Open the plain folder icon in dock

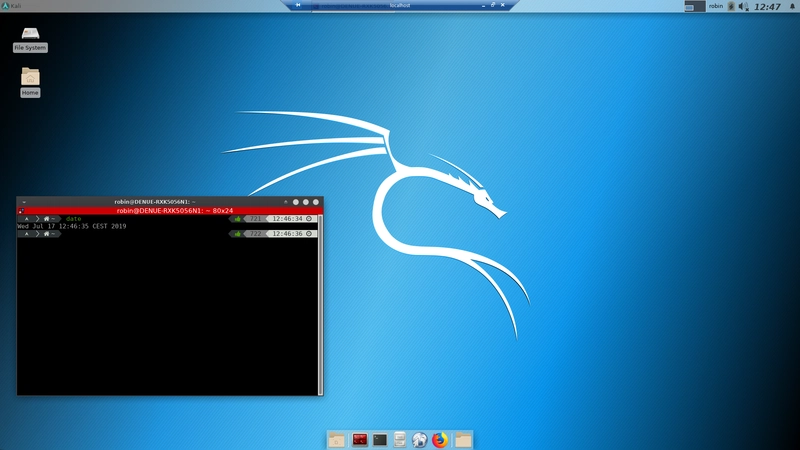[x=463, y=440]
